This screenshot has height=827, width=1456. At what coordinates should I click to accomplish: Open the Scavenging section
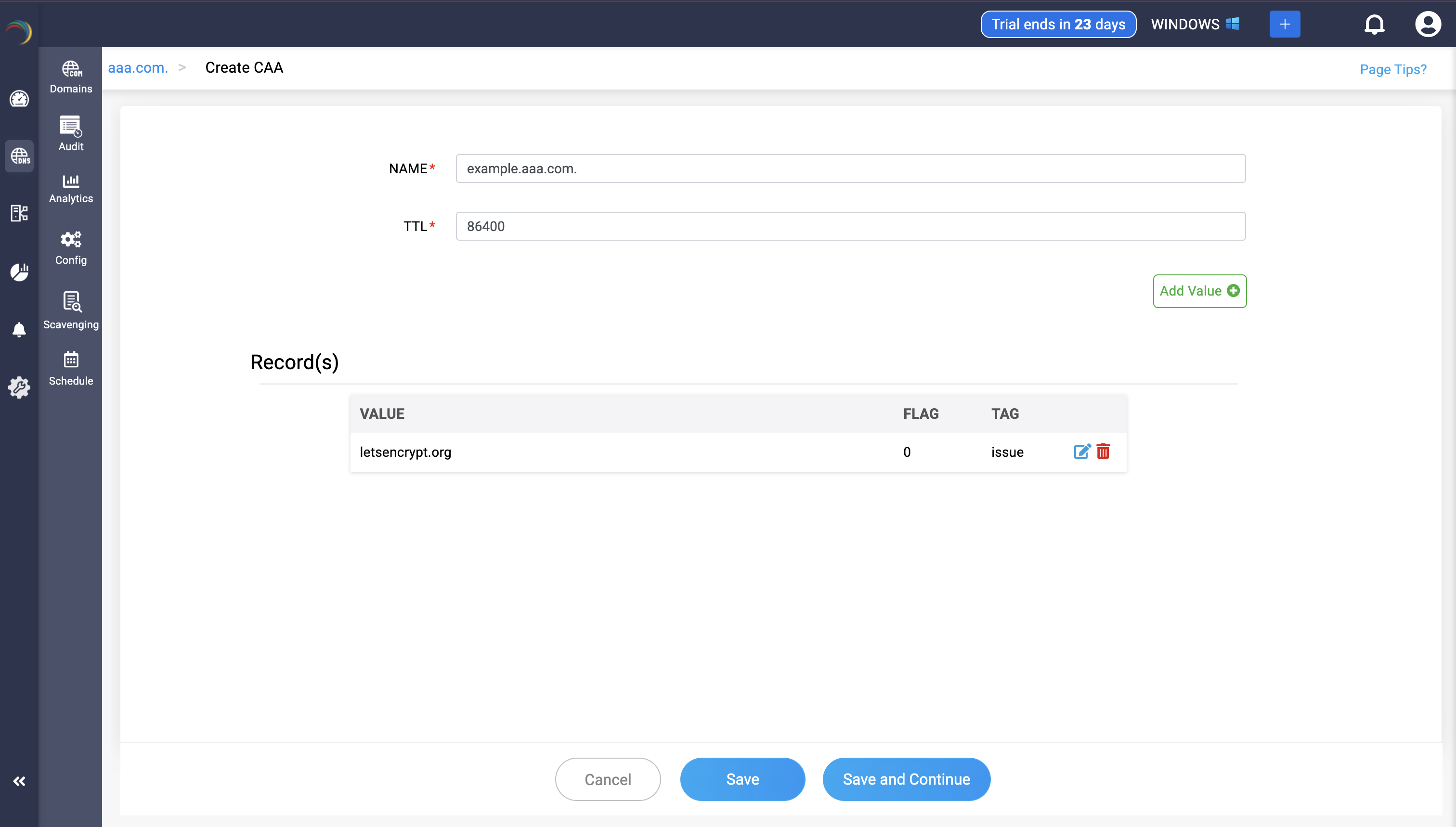(x=71, y=310)
